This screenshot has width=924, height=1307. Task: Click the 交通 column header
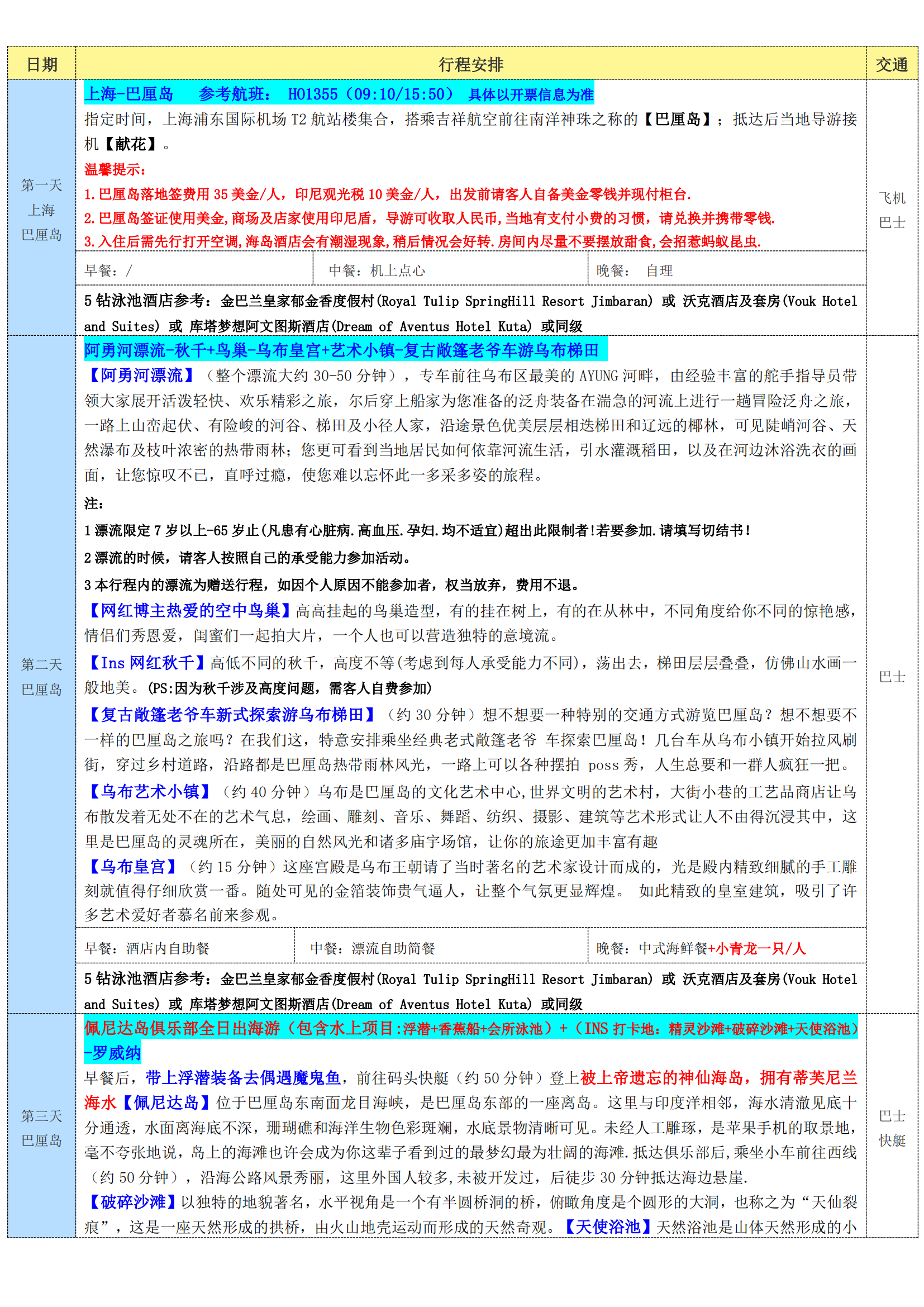[891, 64]
